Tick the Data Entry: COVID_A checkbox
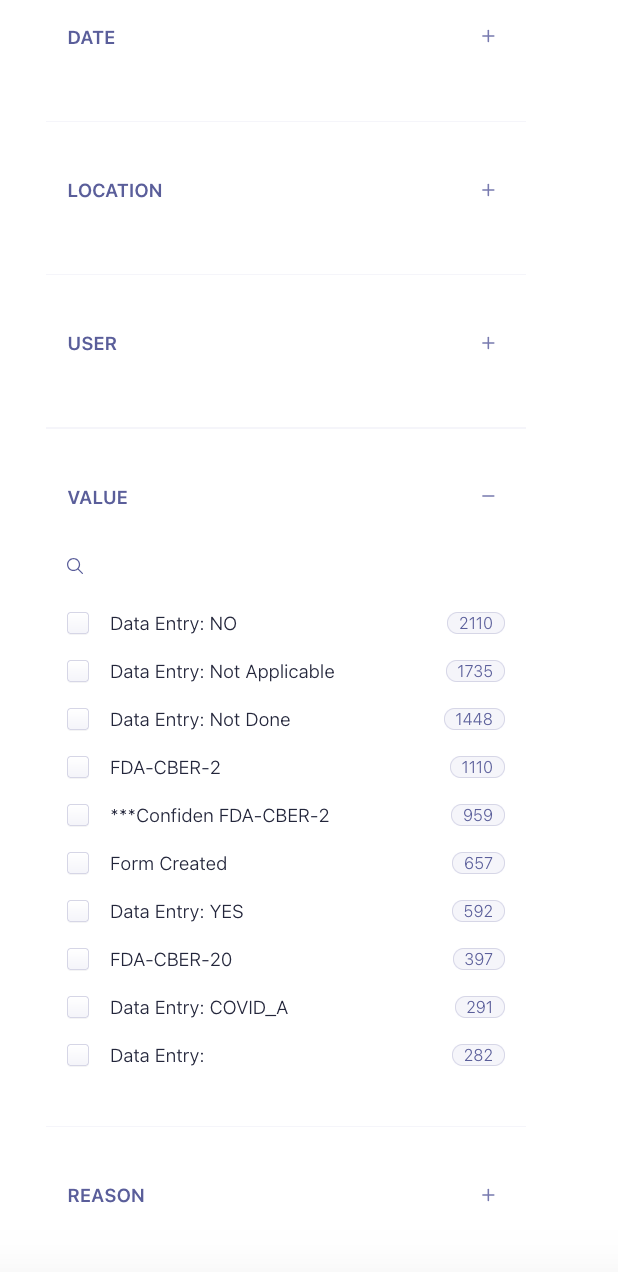This screenshot has width=618, height=1272. pyautogui.click(x=78, y=1007)
